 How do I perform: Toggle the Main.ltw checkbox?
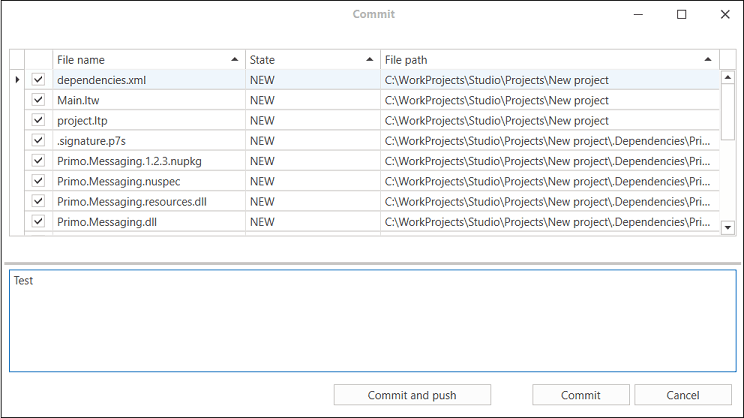click(38, 100)
